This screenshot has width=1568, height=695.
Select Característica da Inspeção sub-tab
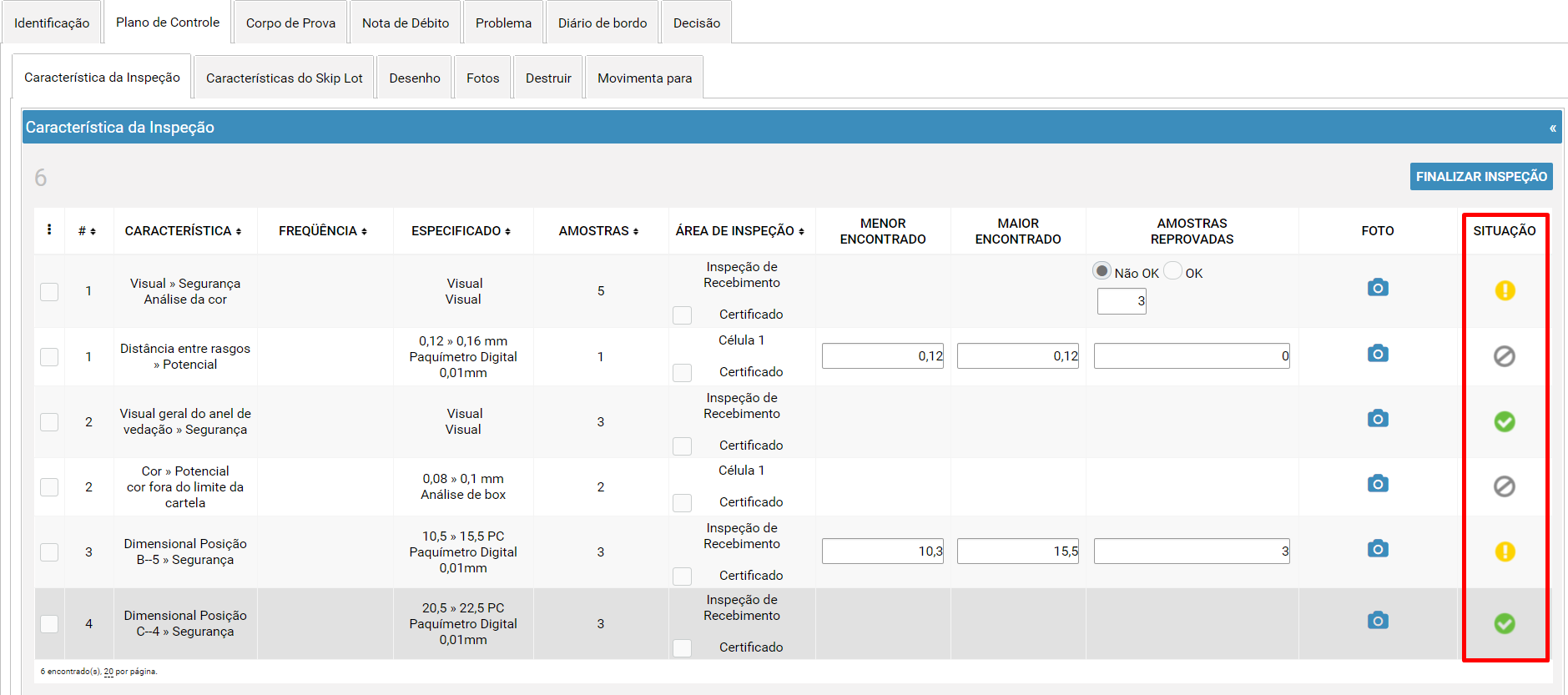102,77
